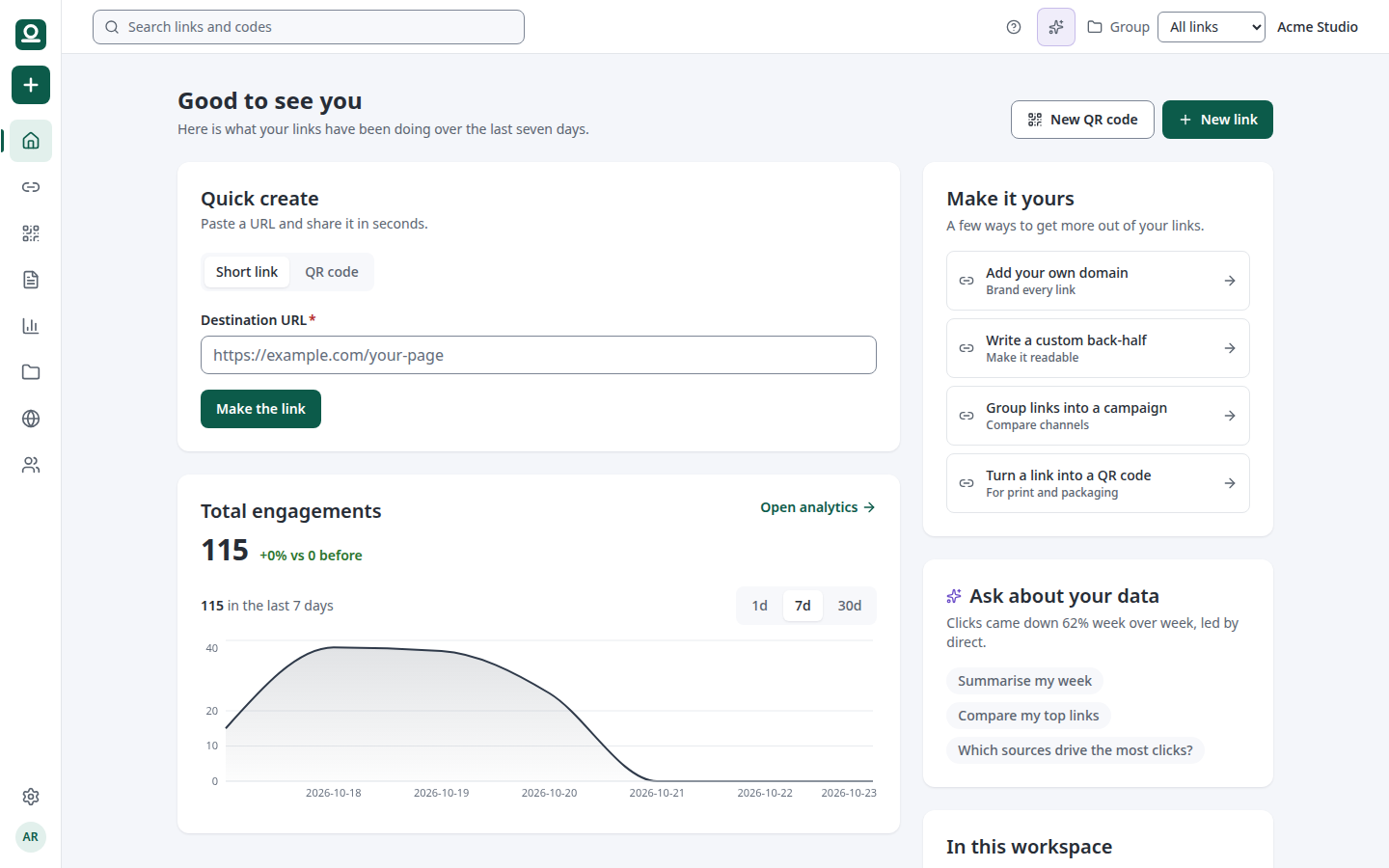The width and height of the screenshot is (1389, 868).
Task: Open the AI sparkle assistant button
Action: point(1056,27)
